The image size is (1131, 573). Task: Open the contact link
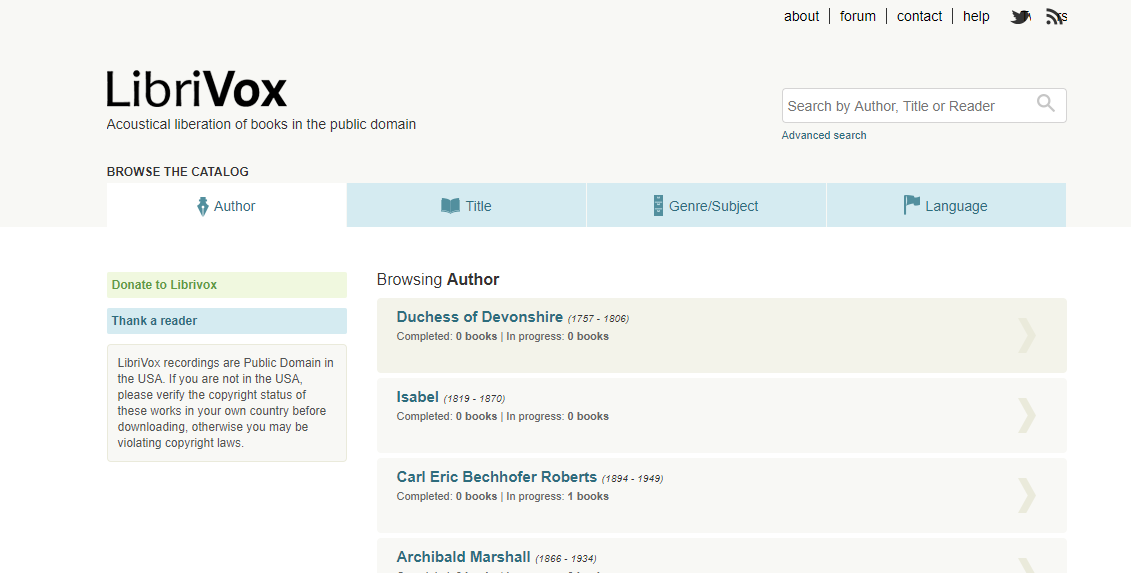[x=919, y=17]
